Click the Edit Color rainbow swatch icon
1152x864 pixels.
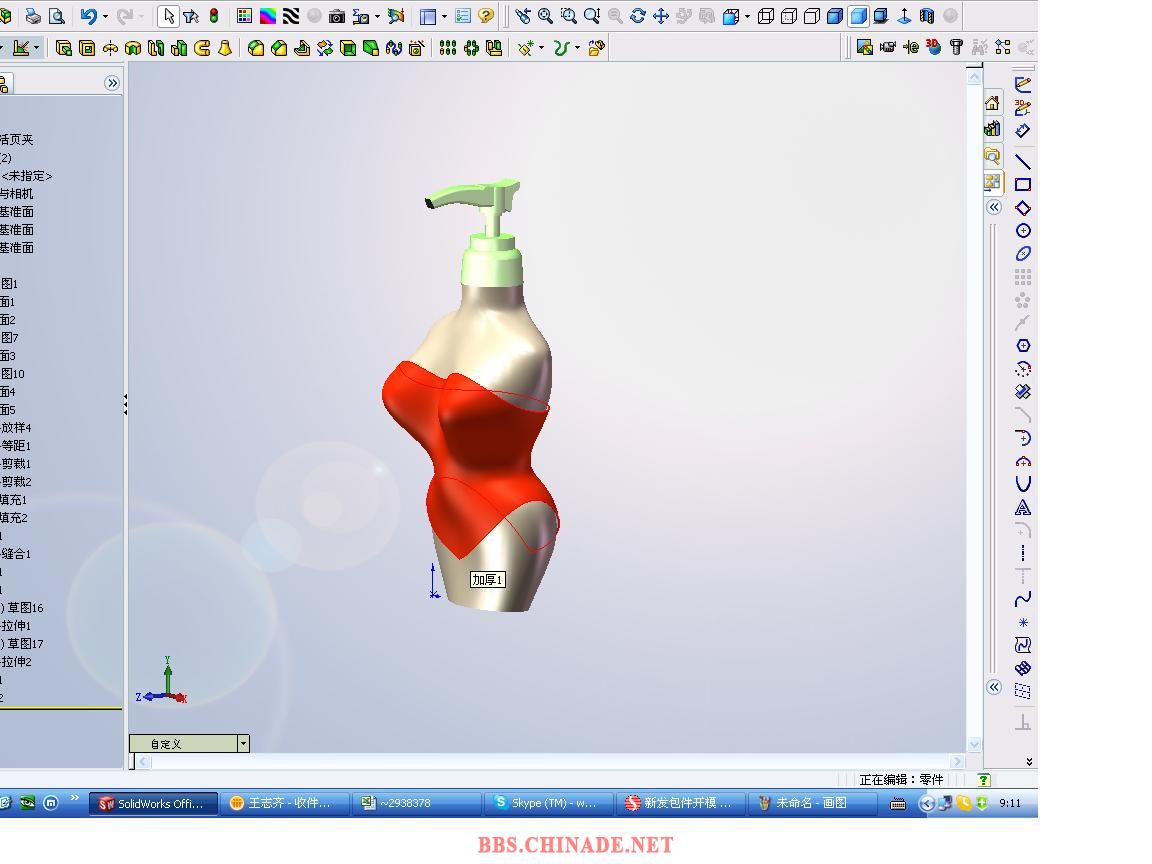(268, 16)
